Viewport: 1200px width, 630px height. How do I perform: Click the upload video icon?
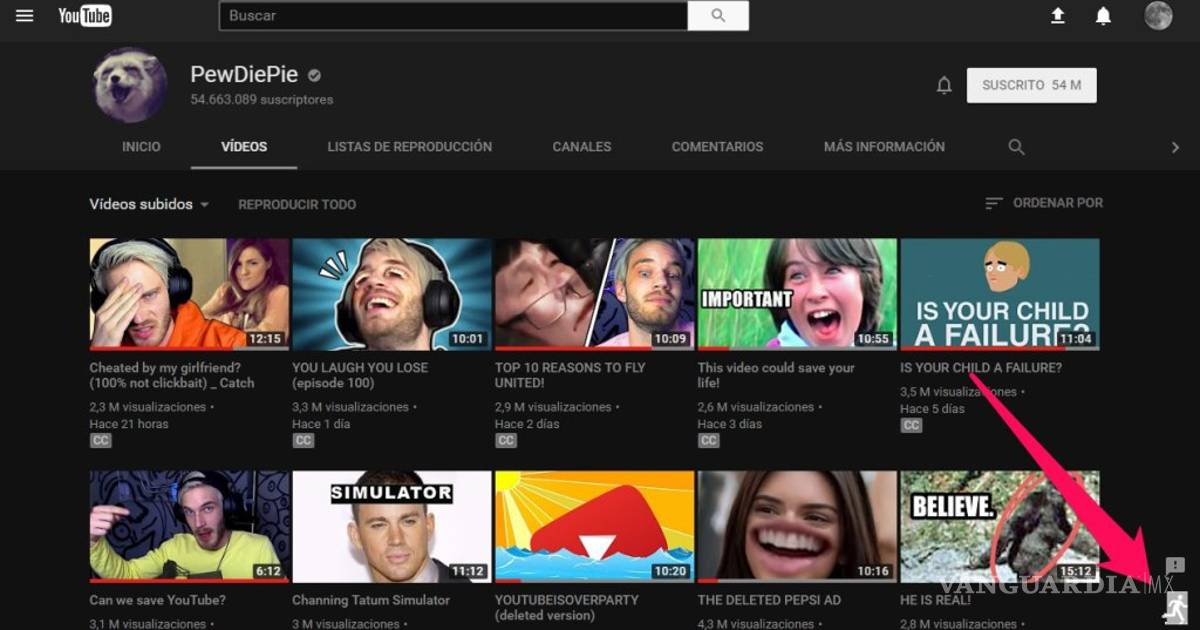(x=1057, y=16)
